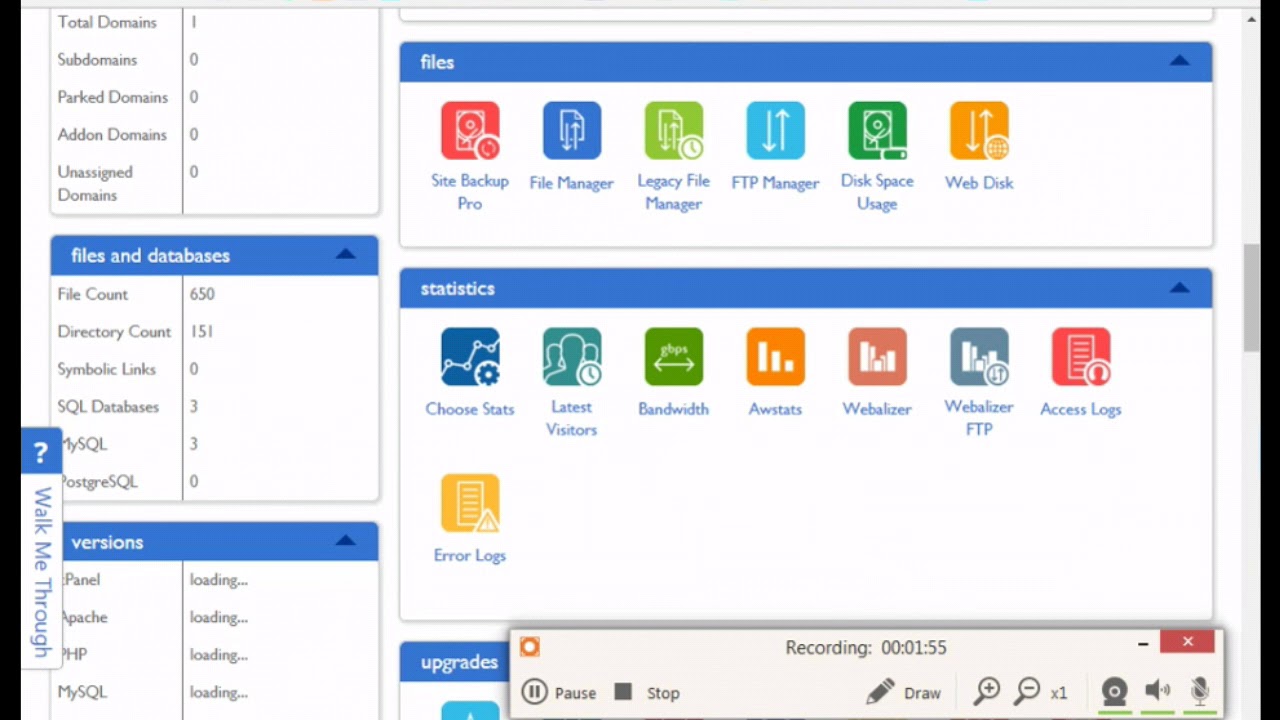The width and height of the screenshot is (1280, 720).
Task: Stop the screen recording
Action: pyautogui.click(x=647, y=692)
